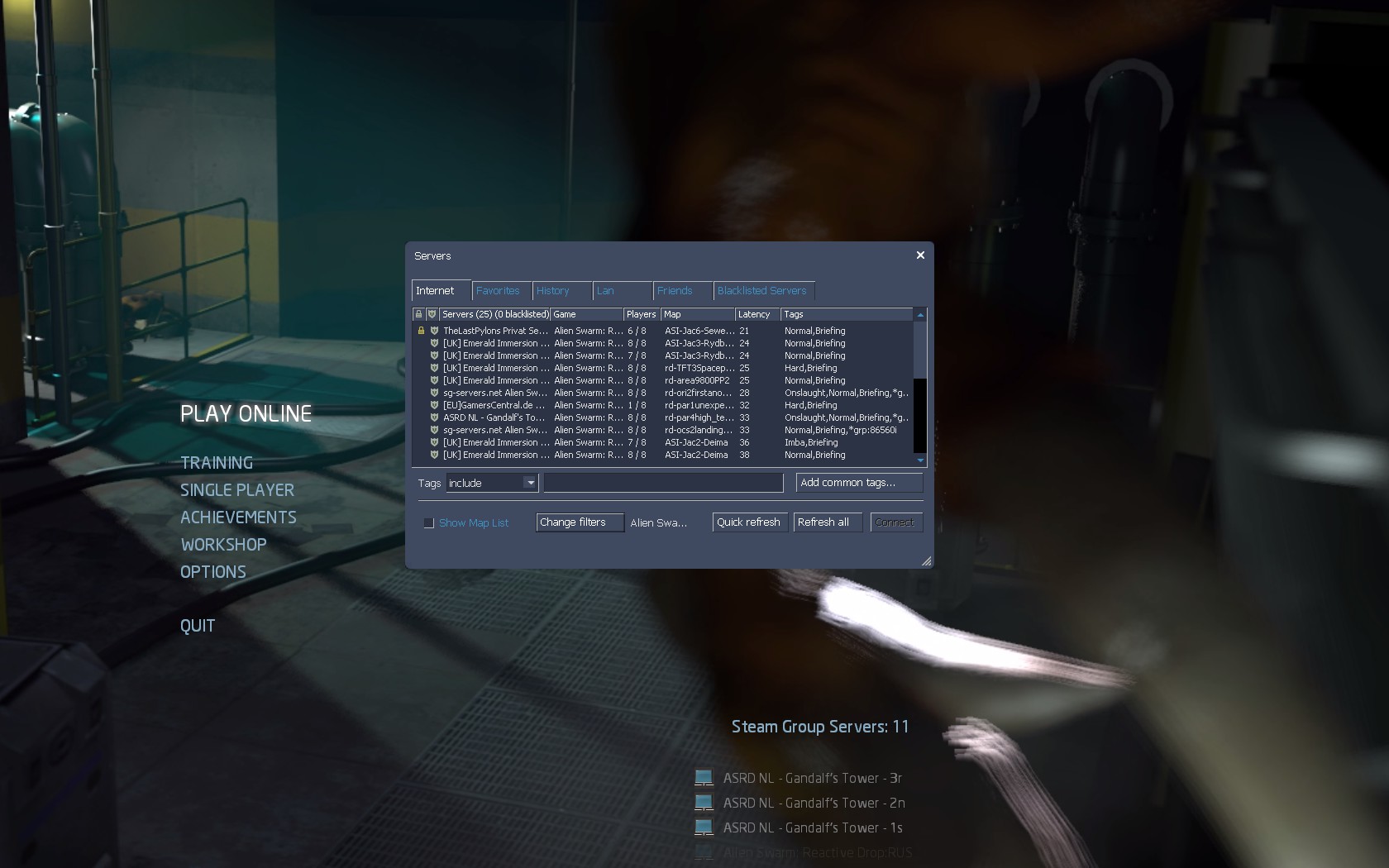1389x868 pixels.
Task: Sort by the Servers (25) column header
Action: [494, 314]
